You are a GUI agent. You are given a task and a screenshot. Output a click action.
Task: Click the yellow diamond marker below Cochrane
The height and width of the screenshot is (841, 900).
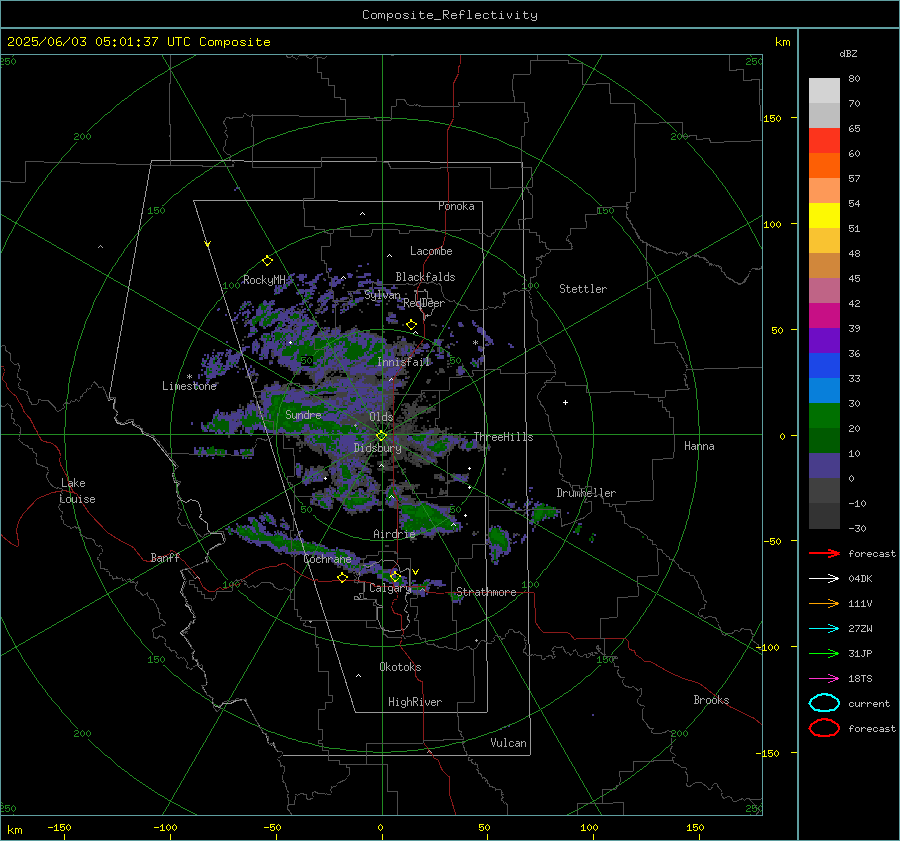tap(342, 577)
